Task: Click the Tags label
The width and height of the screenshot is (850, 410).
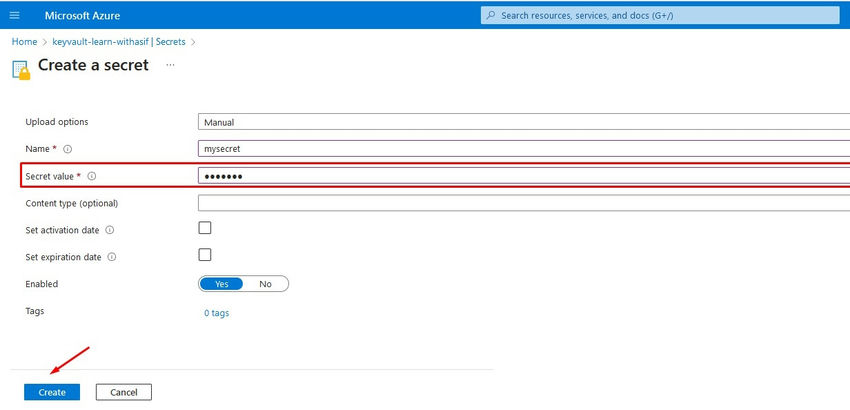Action: click(x=35, y=311)
